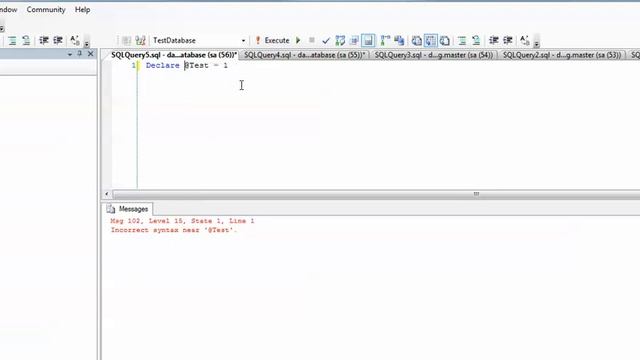Viewport: 640px width, 360px height.
Task: Click the 'Declare' keyword in the editor
Action: [162, 65]
